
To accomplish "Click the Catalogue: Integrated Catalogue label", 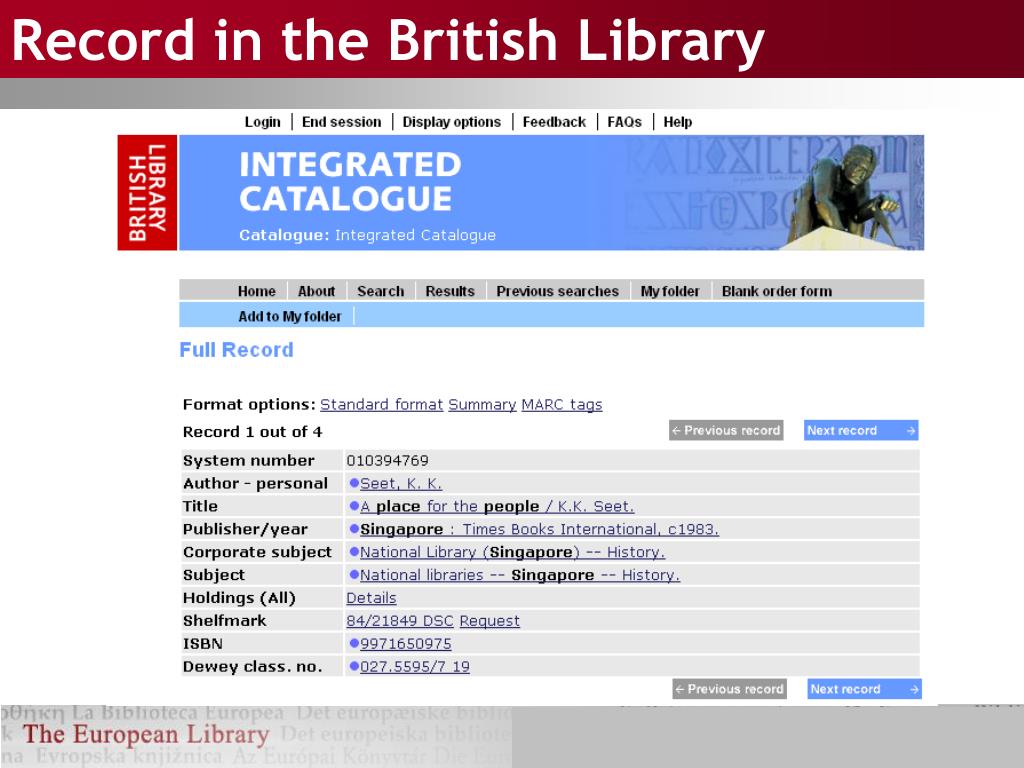I will click(367, 235).
